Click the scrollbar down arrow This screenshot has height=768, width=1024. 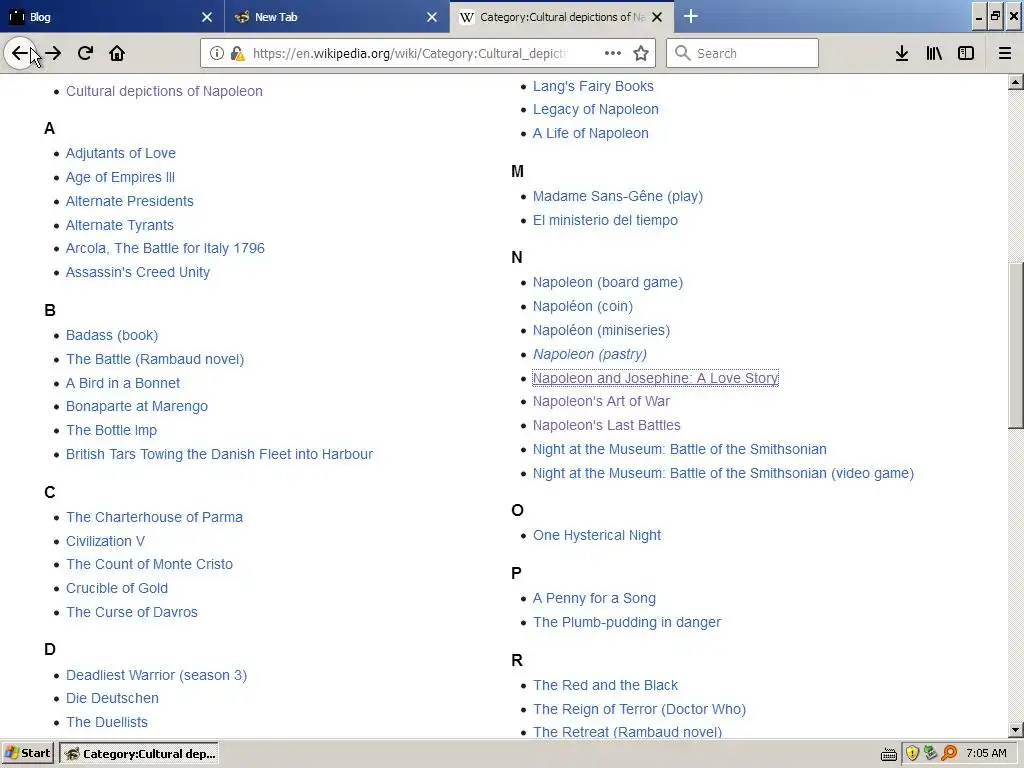point(1016,730)
